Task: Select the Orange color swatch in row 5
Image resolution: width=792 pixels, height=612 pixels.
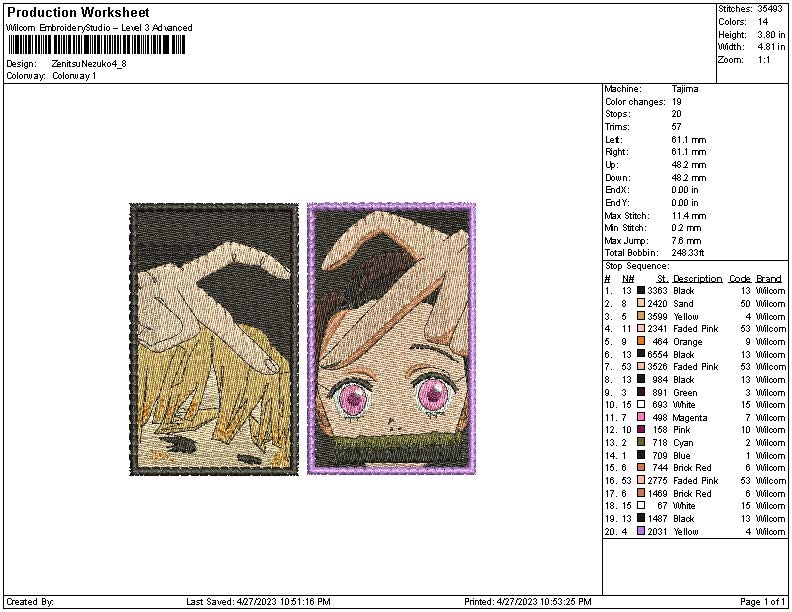Action: (x=641, y=341)
